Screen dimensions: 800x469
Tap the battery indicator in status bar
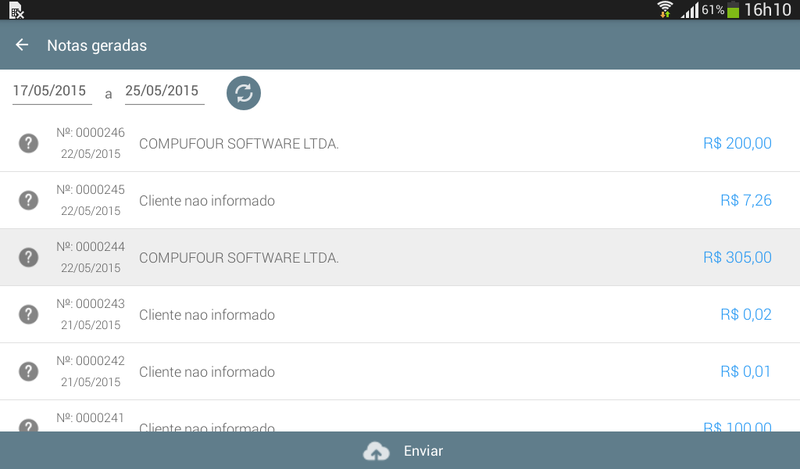(733, 10)
